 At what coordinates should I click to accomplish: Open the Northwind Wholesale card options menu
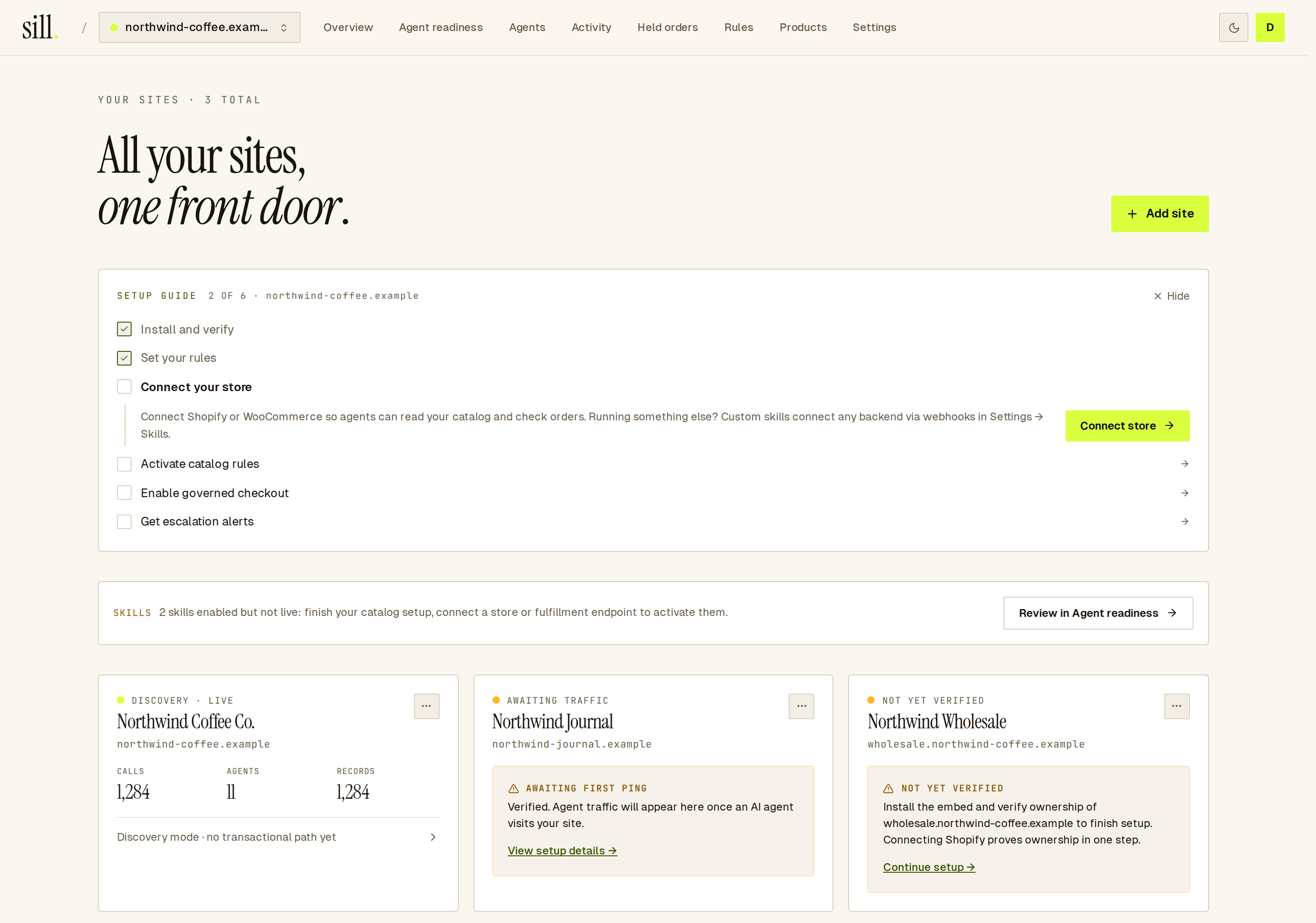pyautogui.click(x=1177, y=706)
